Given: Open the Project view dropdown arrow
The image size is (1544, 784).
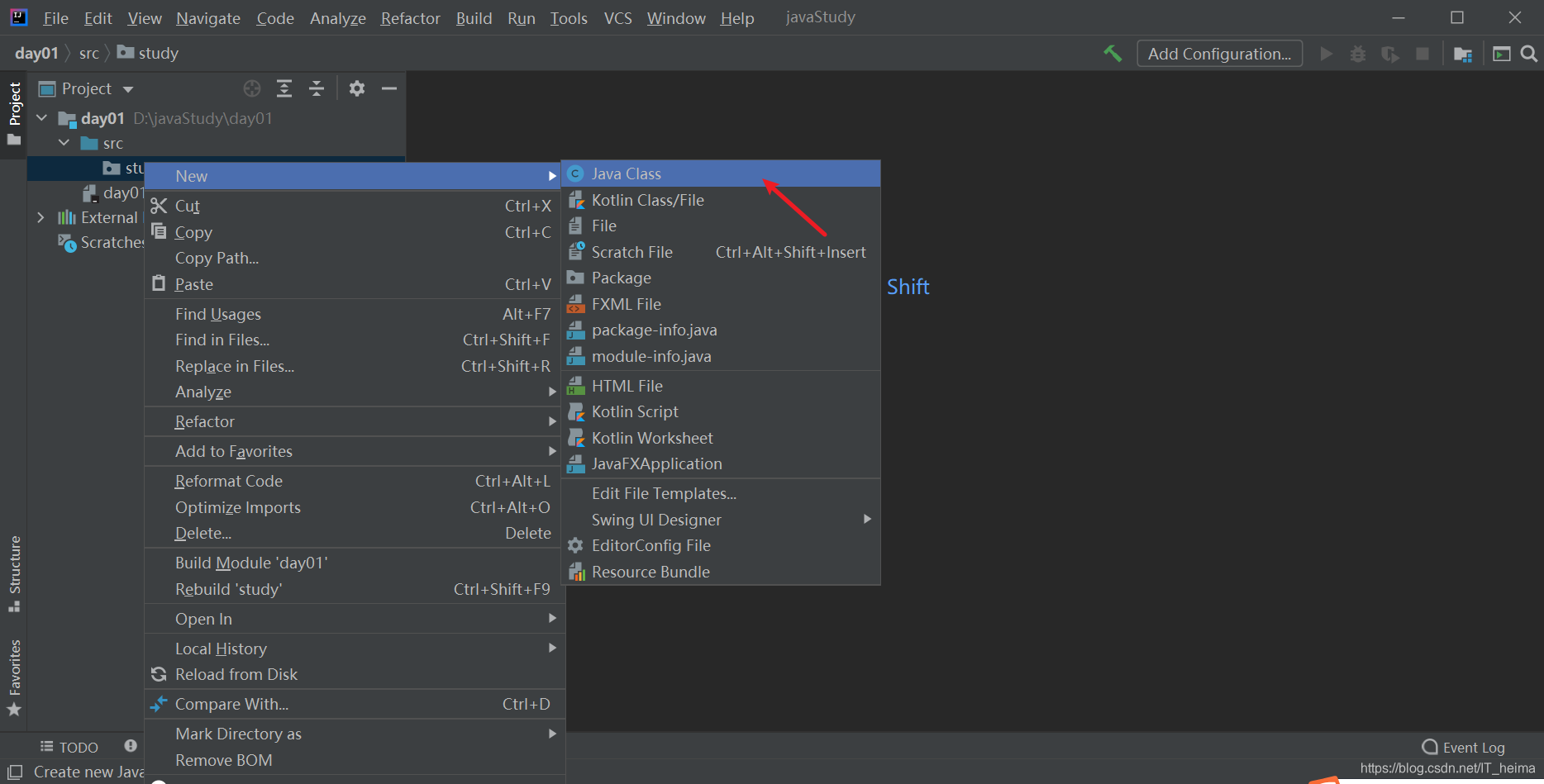Looking at the screenshot, I should pos(128,89).
